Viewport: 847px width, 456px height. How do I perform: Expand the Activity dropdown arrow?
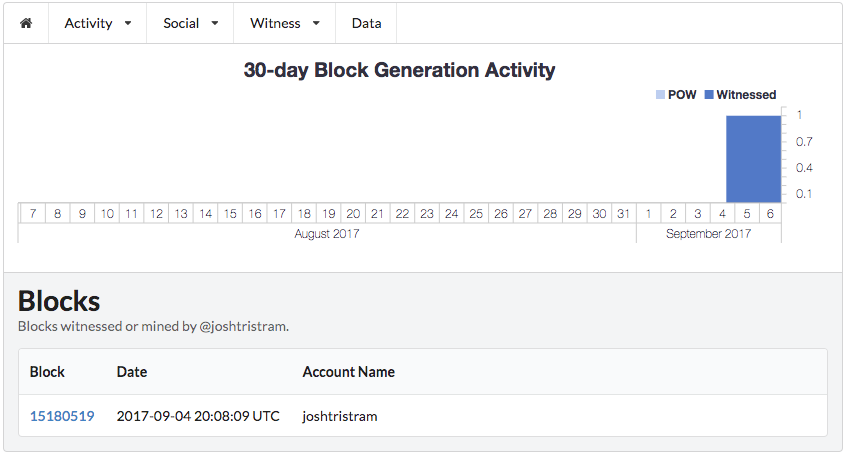coord(128,23)
